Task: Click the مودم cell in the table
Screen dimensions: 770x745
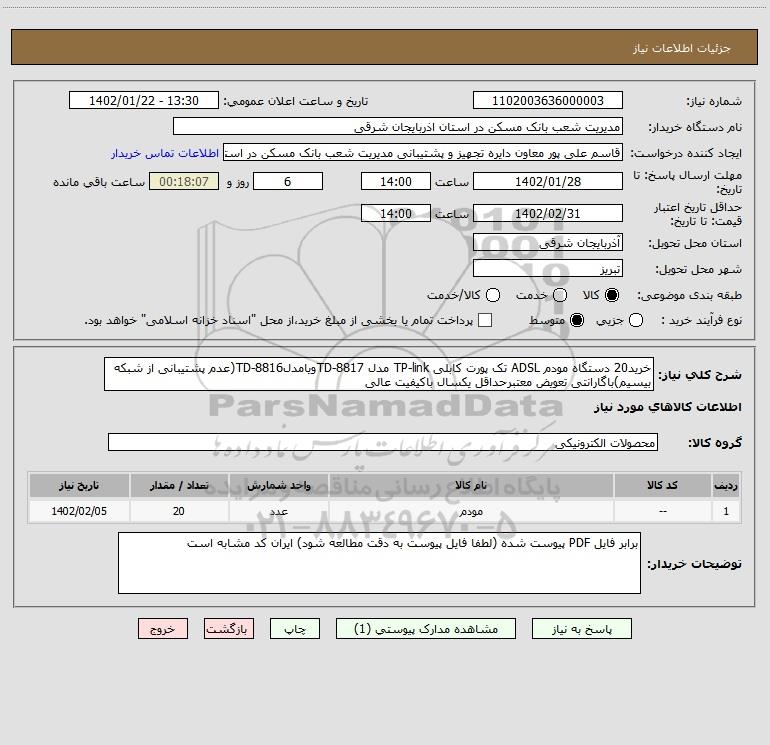Action: [471, 511]
